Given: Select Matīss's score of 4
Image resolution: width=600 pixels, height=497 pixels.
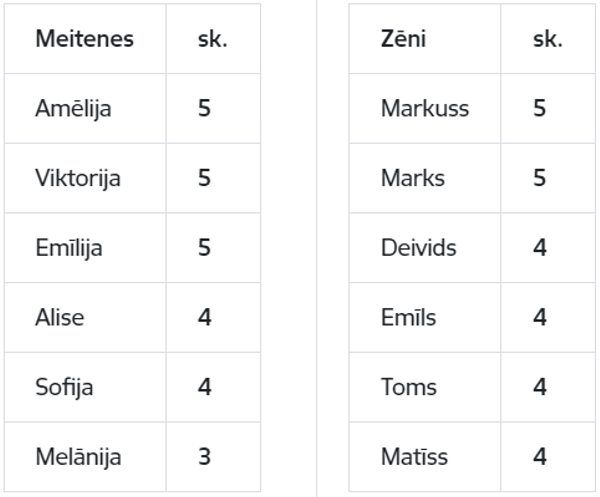Looking at the screenshot, I should tap(540, 456).
